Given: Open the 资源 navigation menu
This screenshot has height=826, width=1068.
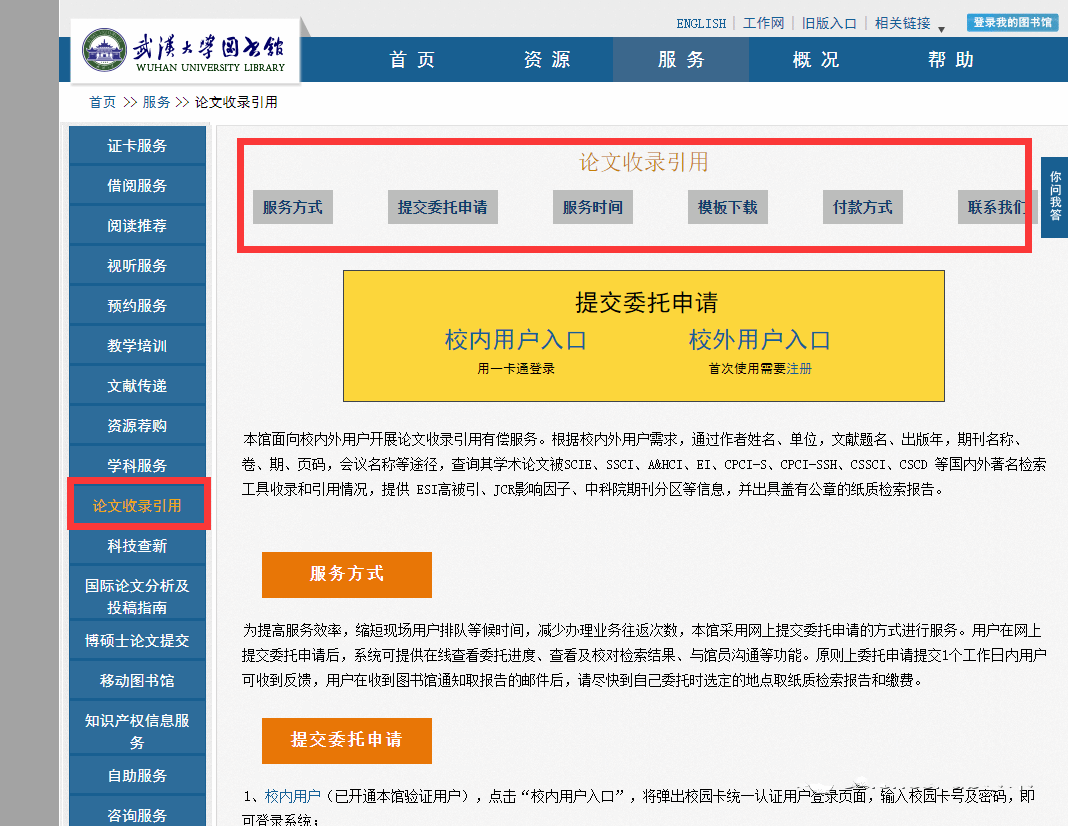Looking at the screenshot, I should (547, 60).
